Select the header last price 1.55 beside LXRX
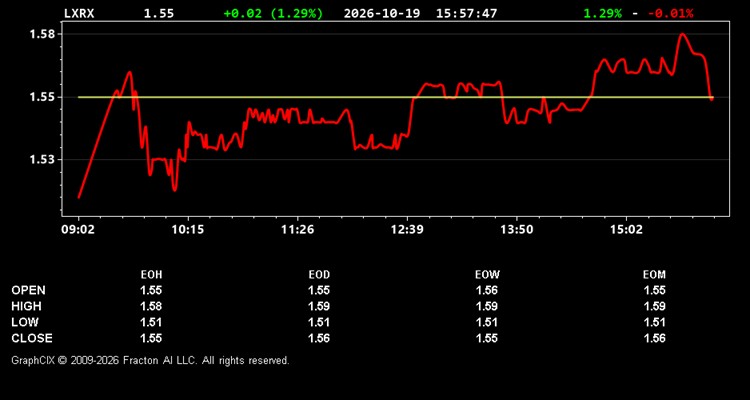750x400 pixels. [x=159, y=13]
